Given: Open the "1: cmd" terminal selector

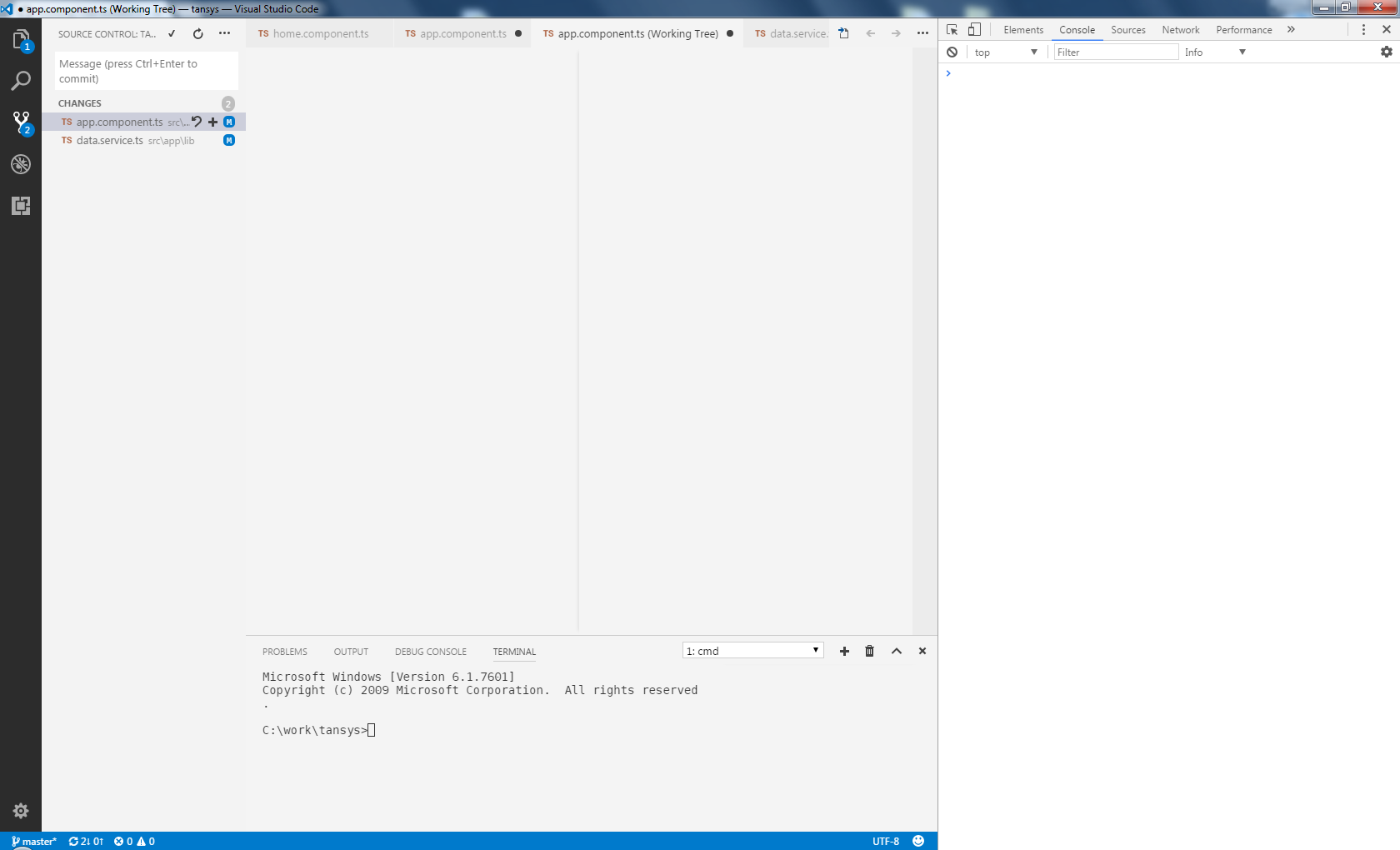Looking at the screenshot, I should coord(751,650).
